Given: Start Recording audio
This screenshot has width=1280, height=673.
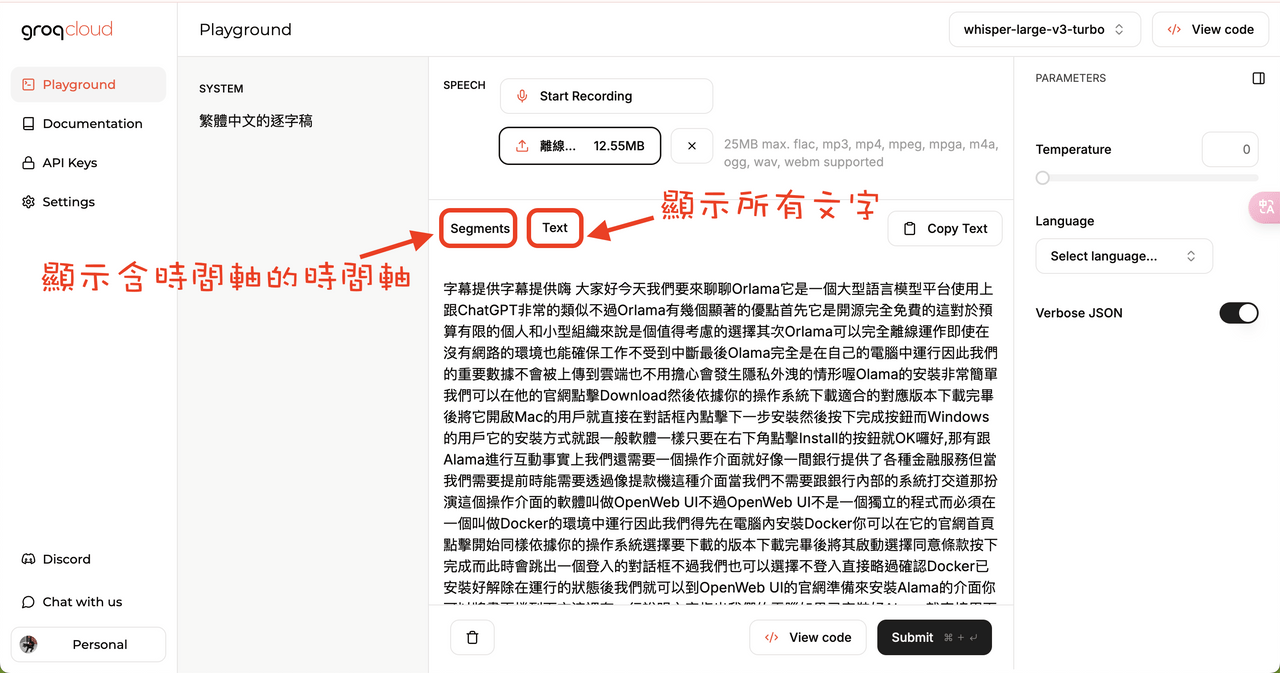Looking at the screenshot, I should click(606, 96).
